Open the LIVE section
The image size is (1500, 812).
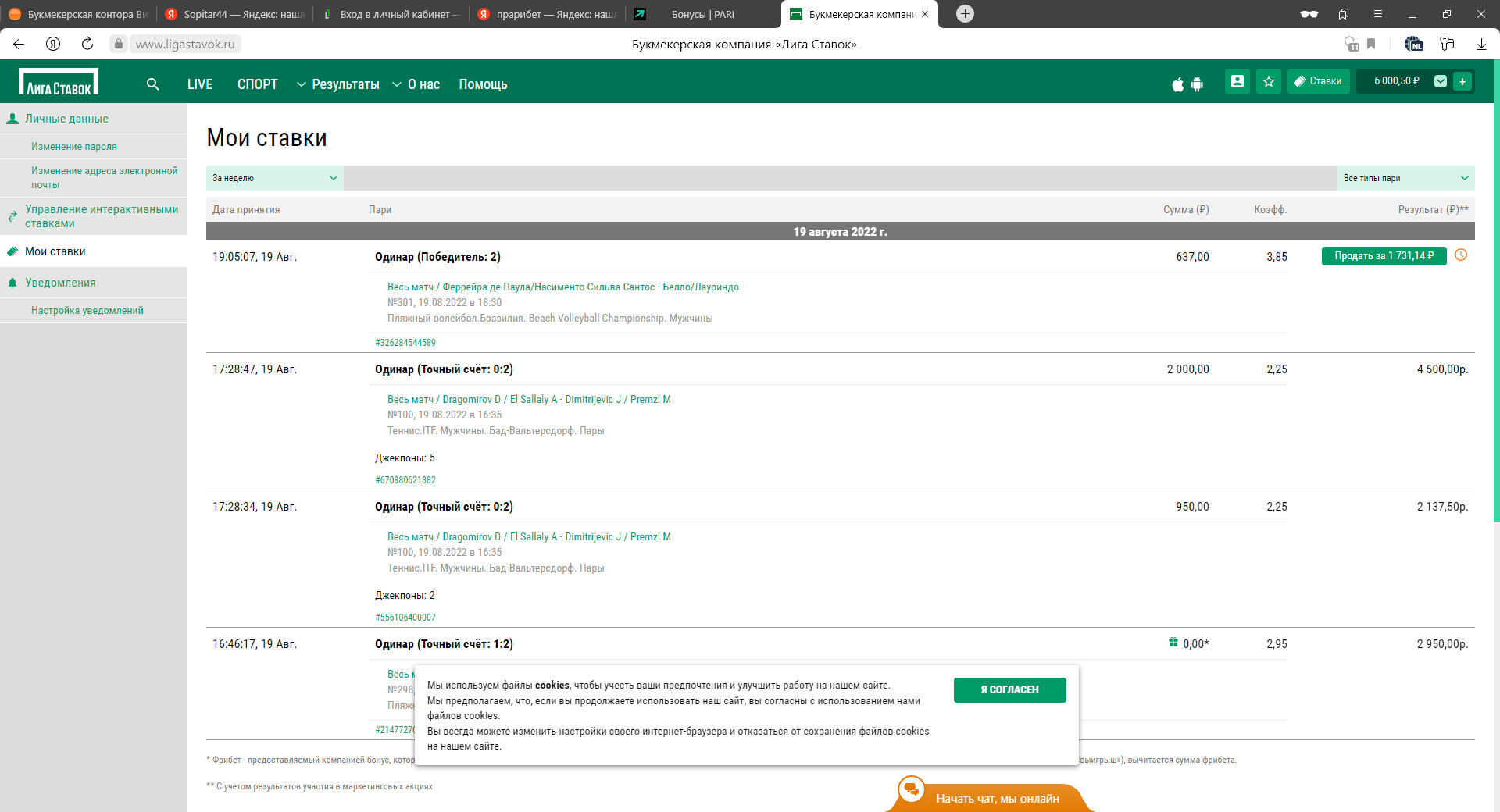tap(200, 84)
